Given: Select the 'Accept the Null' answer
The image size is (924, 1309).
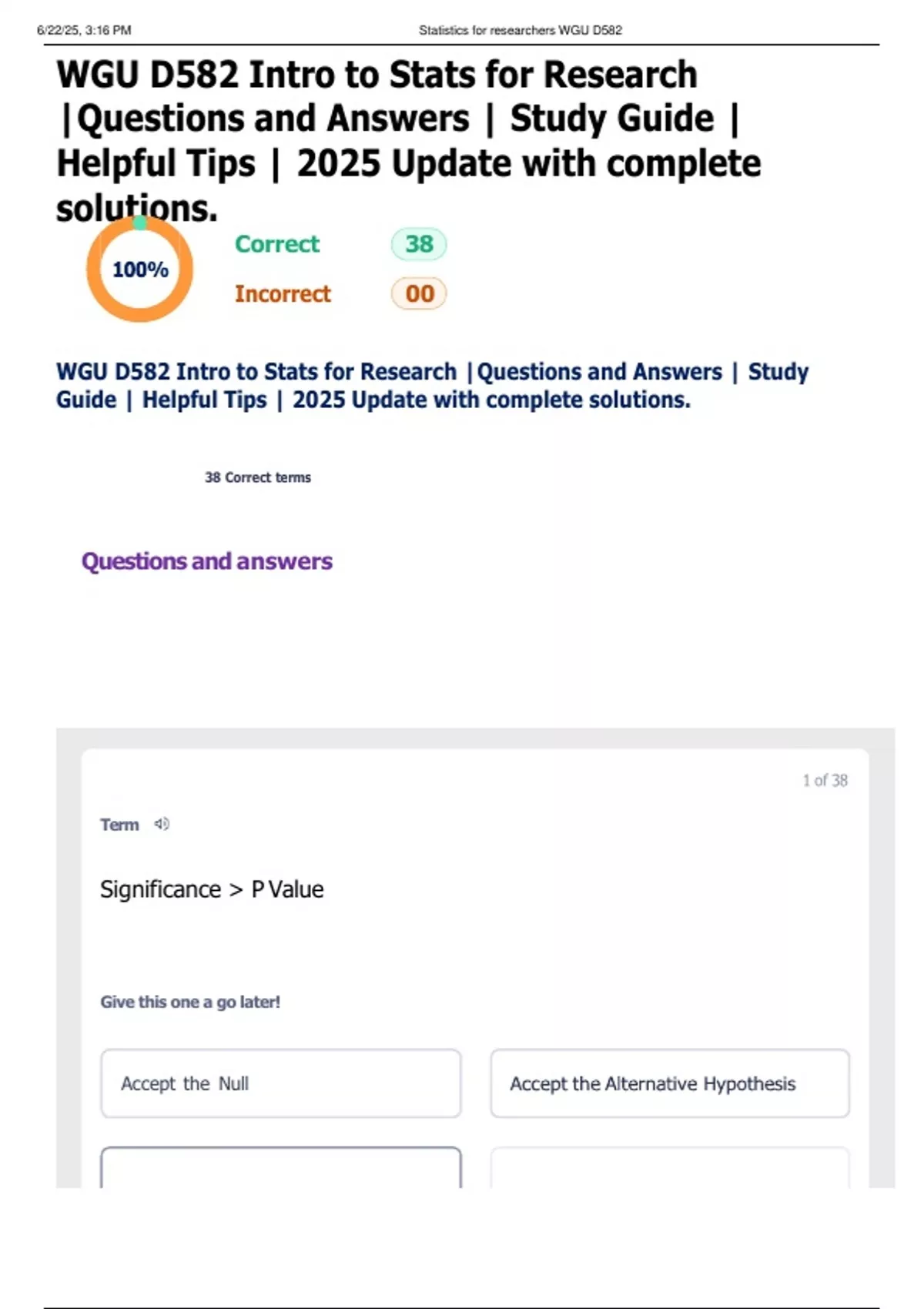Looking at the screenshot, I should pos(280,1083).
